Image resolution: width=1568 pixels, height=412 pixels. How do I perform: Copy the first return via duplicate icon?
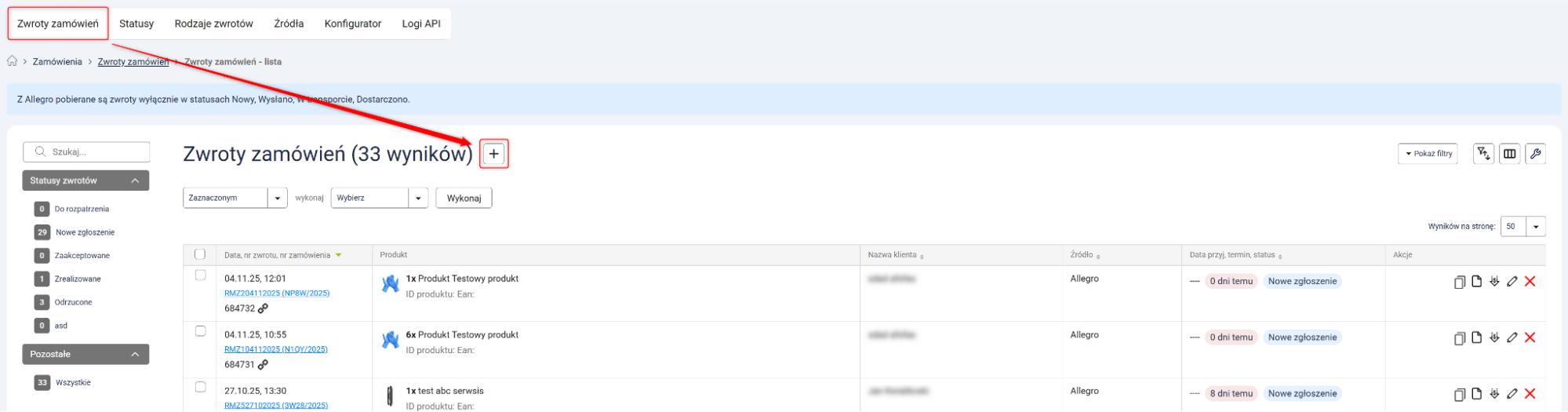1459,282
